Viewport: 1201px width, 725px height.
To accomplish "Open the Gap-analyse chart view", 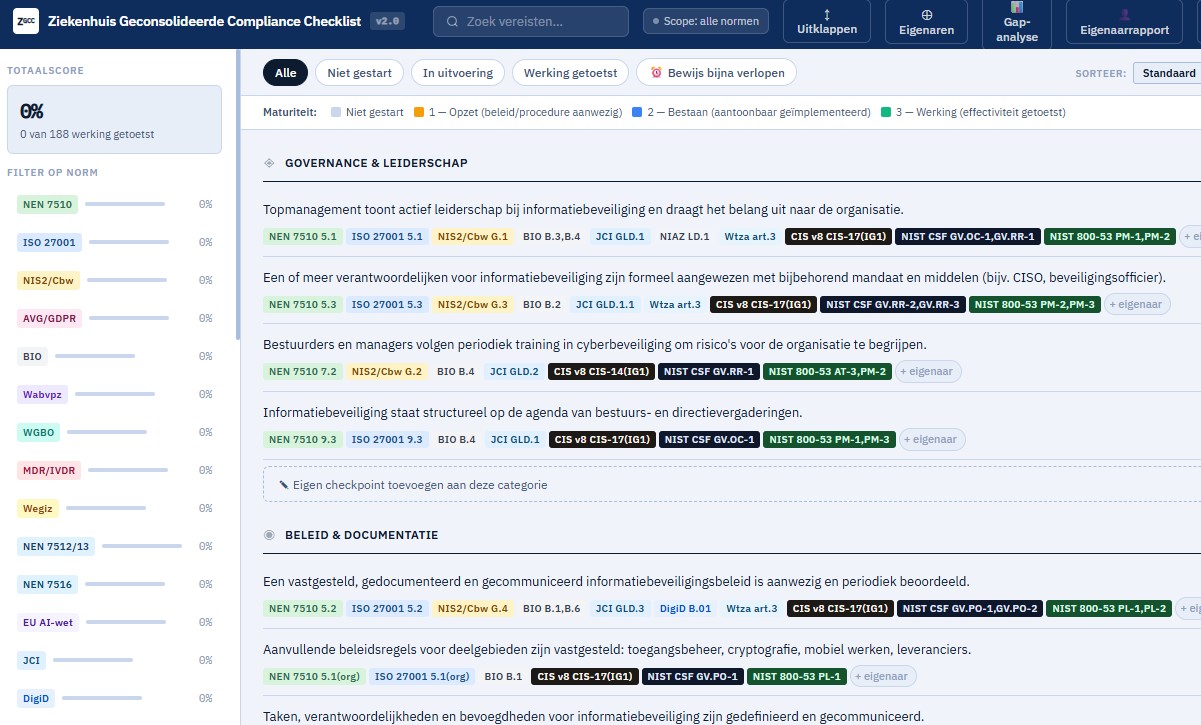I will coord(1017,22).
